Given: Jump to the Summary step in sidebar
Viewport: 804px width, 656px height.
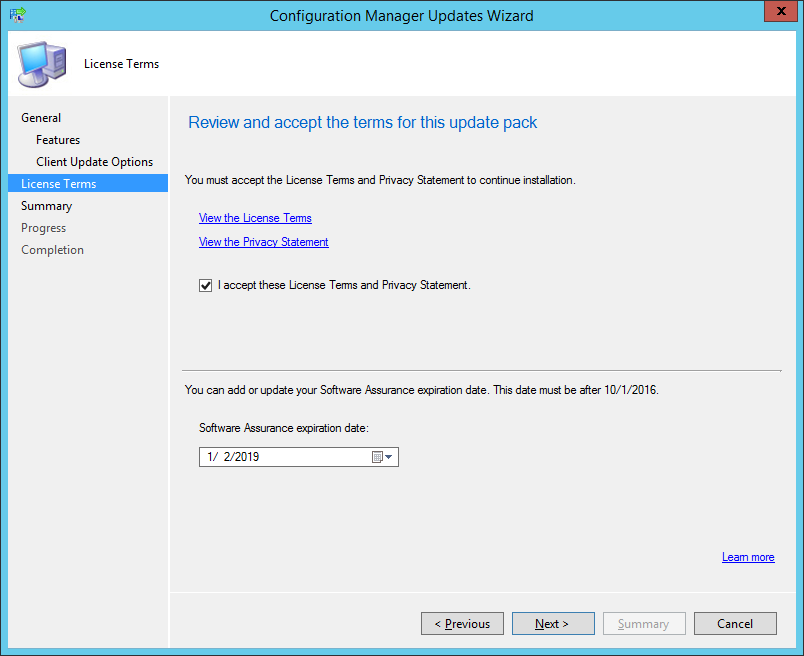Looking at the screenshot, I should [47, 206].
